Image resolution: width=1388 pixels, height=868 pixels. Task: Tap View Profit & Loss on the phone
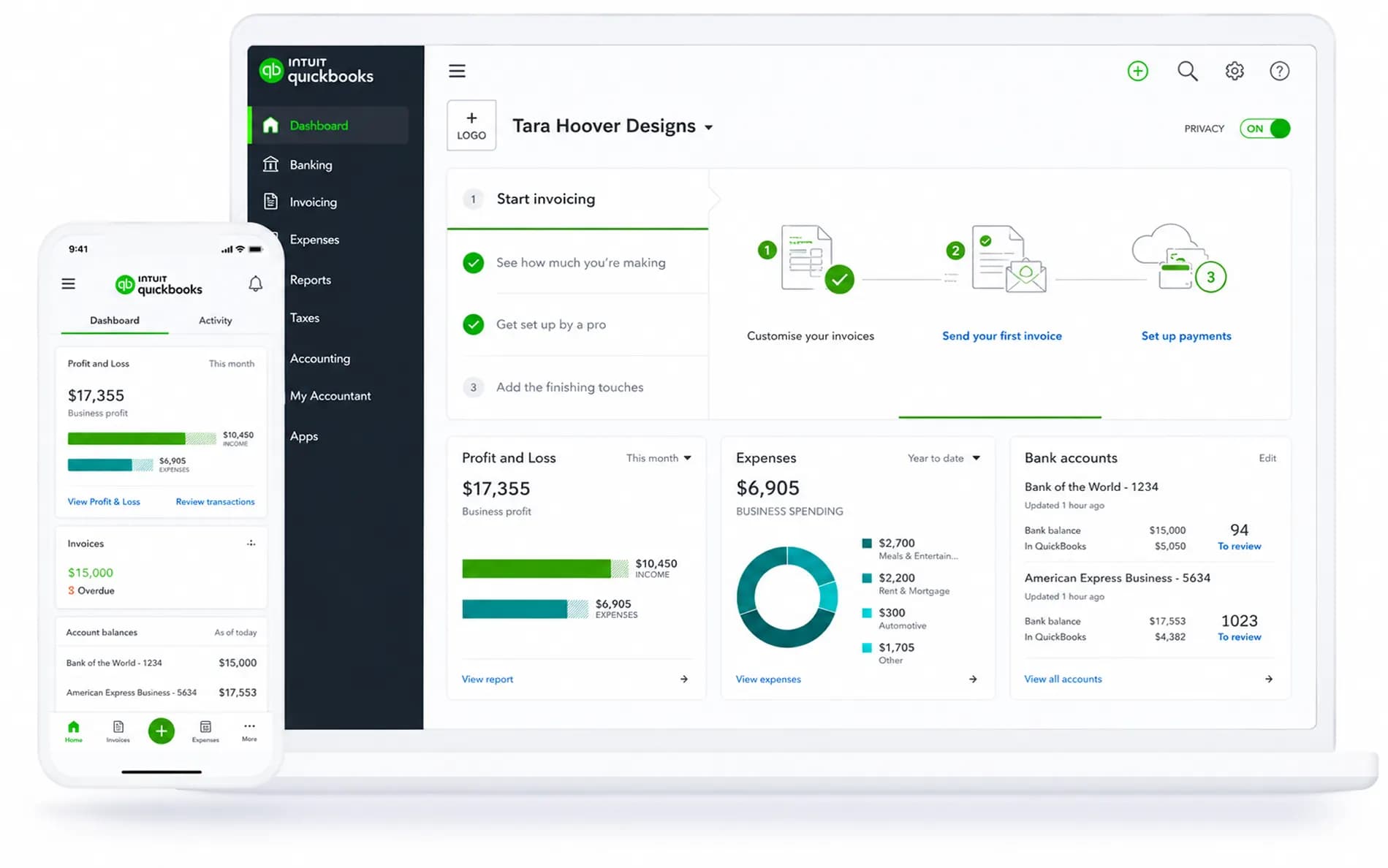tap(104, 502)
